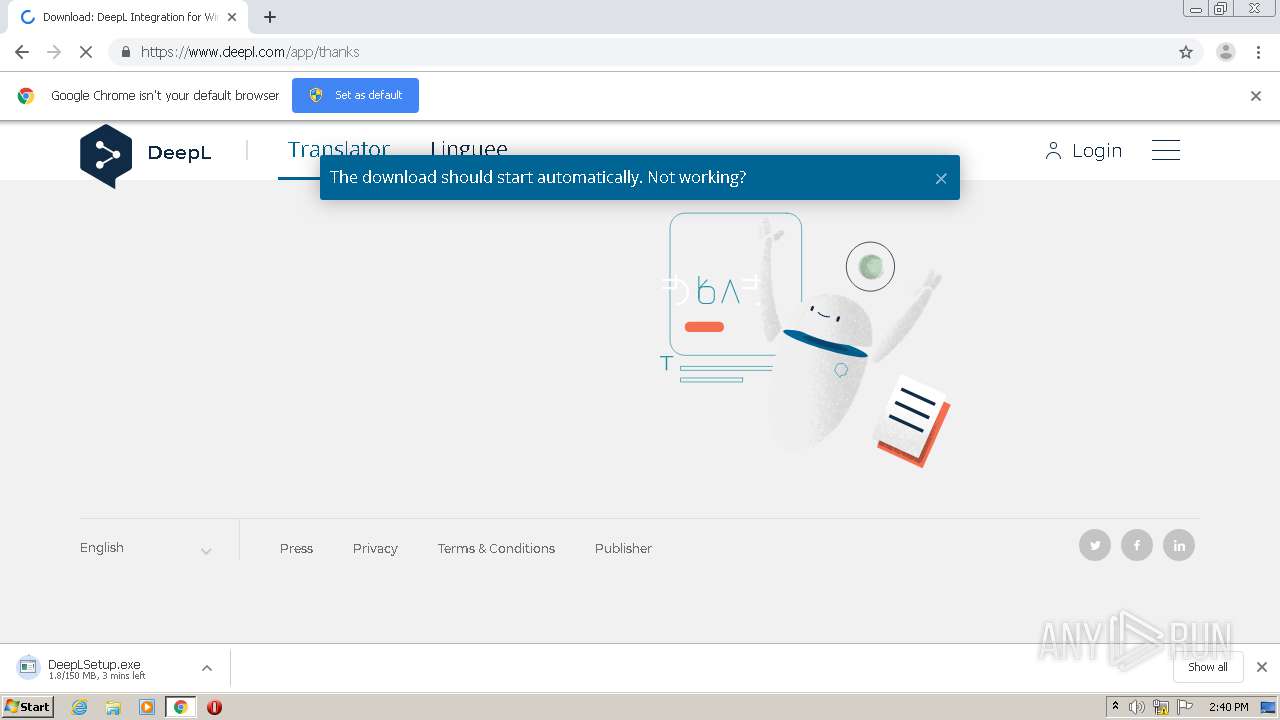
Task: Open the Chrome profile avatar
Action: [1225, 52]
